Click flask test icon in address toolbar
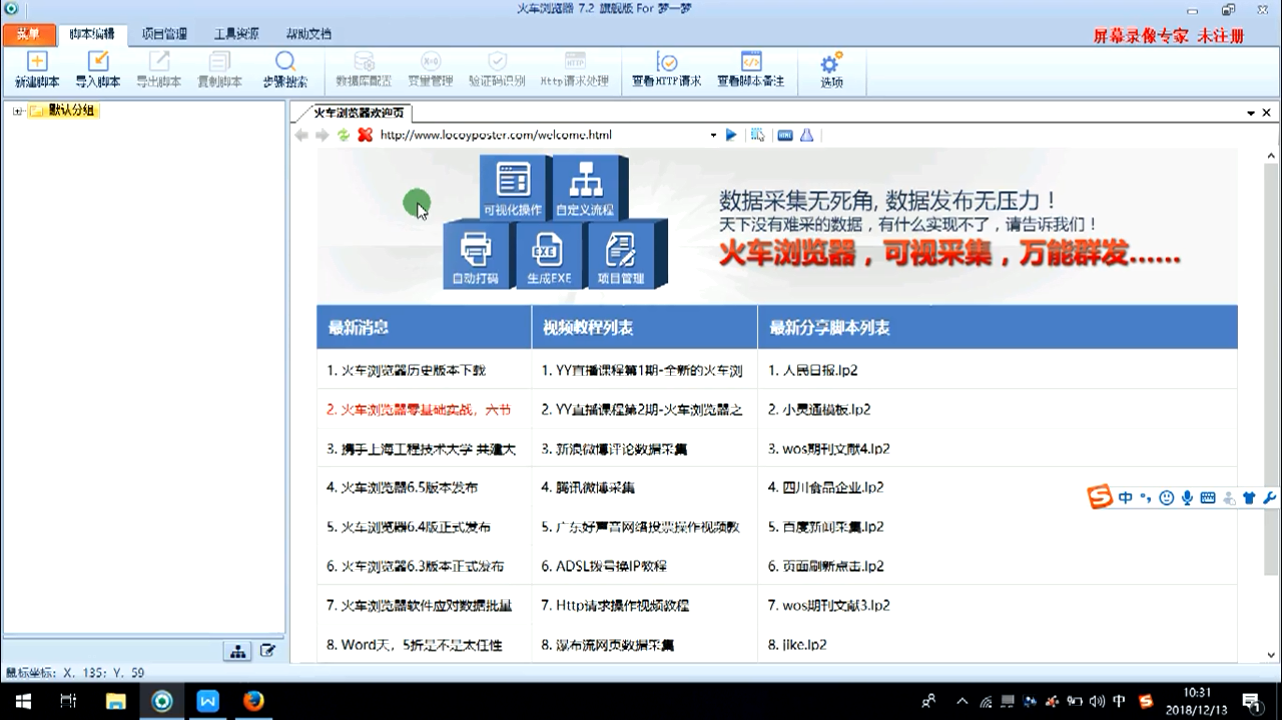Image resolution: width=1282 pixels, height=720 pixels. [807, 135]
